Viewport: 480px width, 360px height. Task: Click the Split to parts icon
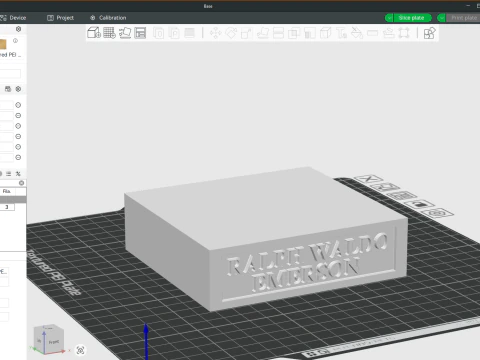174,33
